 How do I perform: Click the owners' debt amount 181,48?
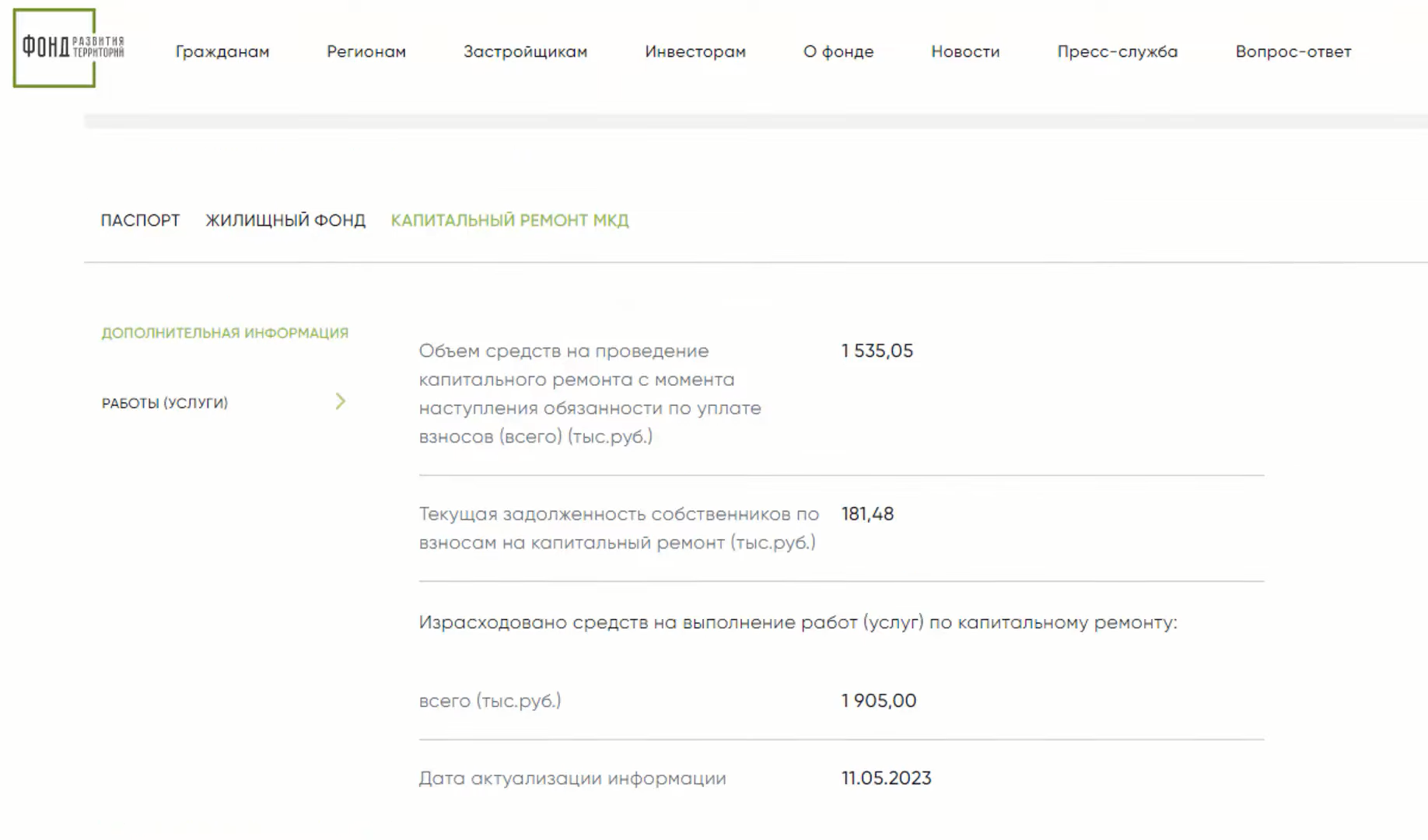[867, 513]
